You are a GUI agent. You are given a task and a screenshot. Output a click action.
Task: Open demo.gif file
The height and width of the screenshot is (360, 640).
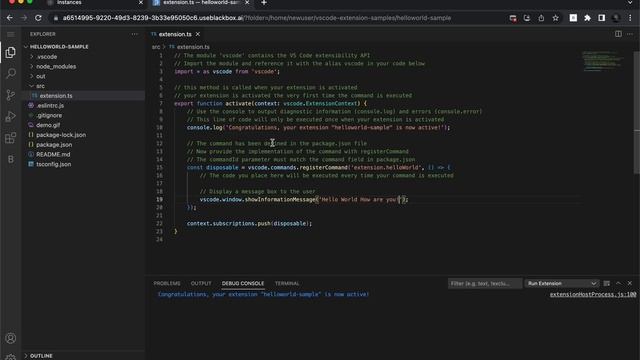48,125
